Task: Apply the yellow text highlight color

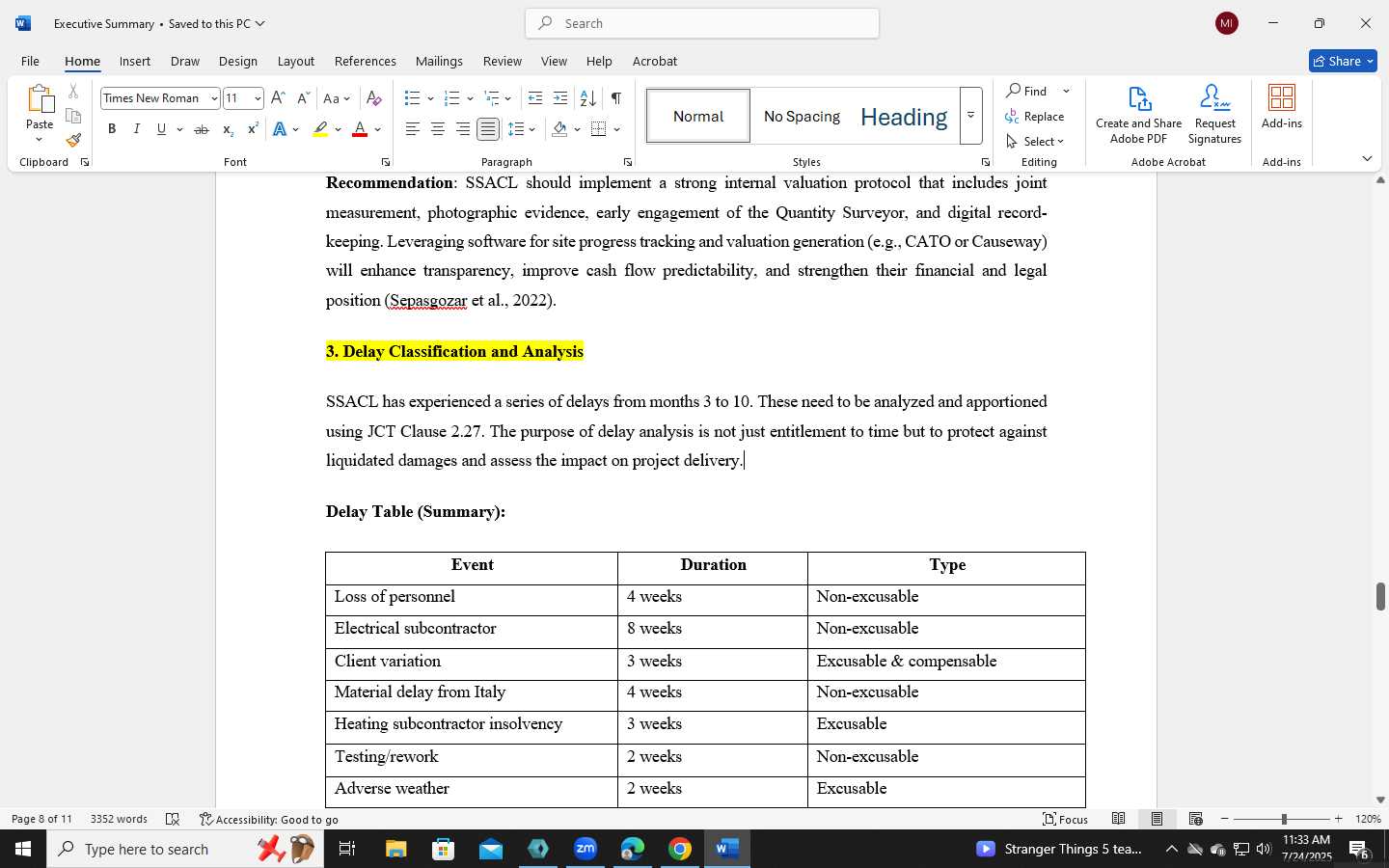Action: click(320, 129)
